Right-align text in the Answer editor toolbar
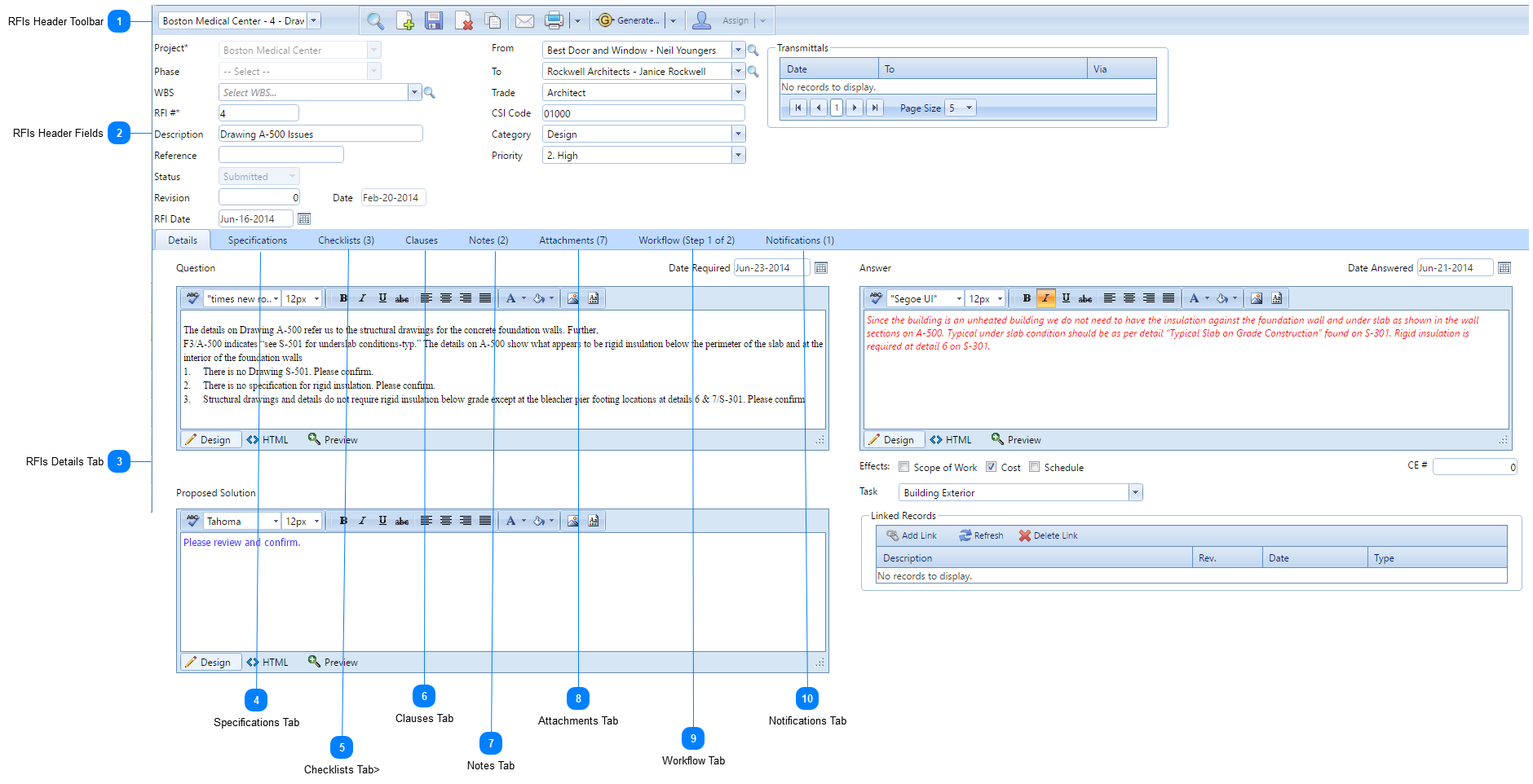Screen dimensions: 1533x784 (1149, 298)
